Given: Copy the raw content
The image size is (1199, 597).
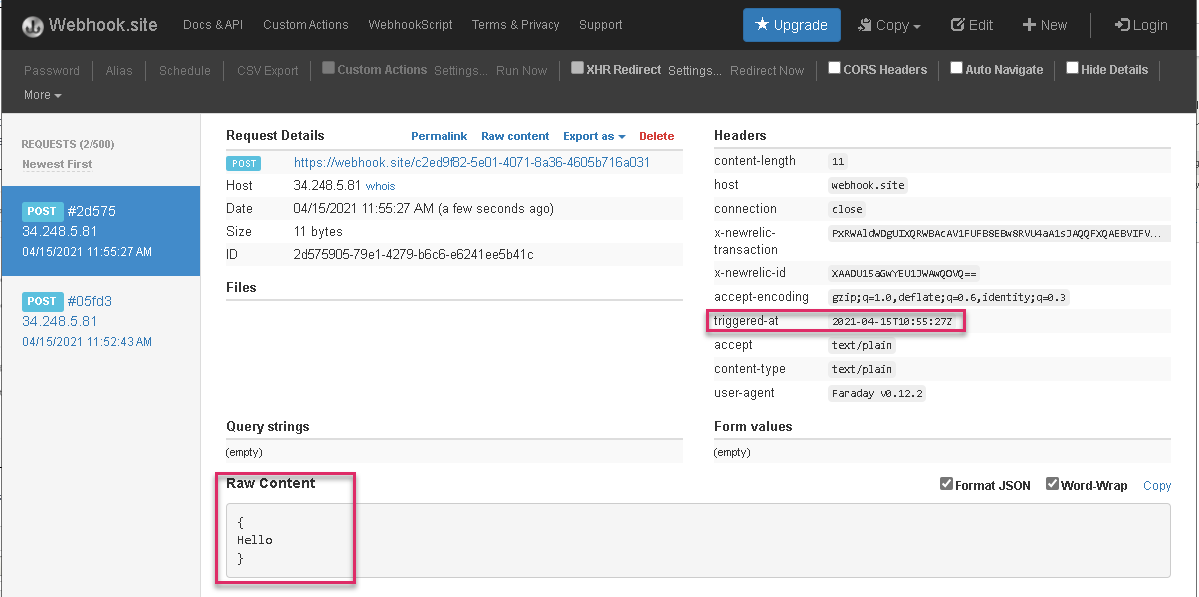Looking at the screenshot, I should pyautogui.click(x=1156, y=486).
